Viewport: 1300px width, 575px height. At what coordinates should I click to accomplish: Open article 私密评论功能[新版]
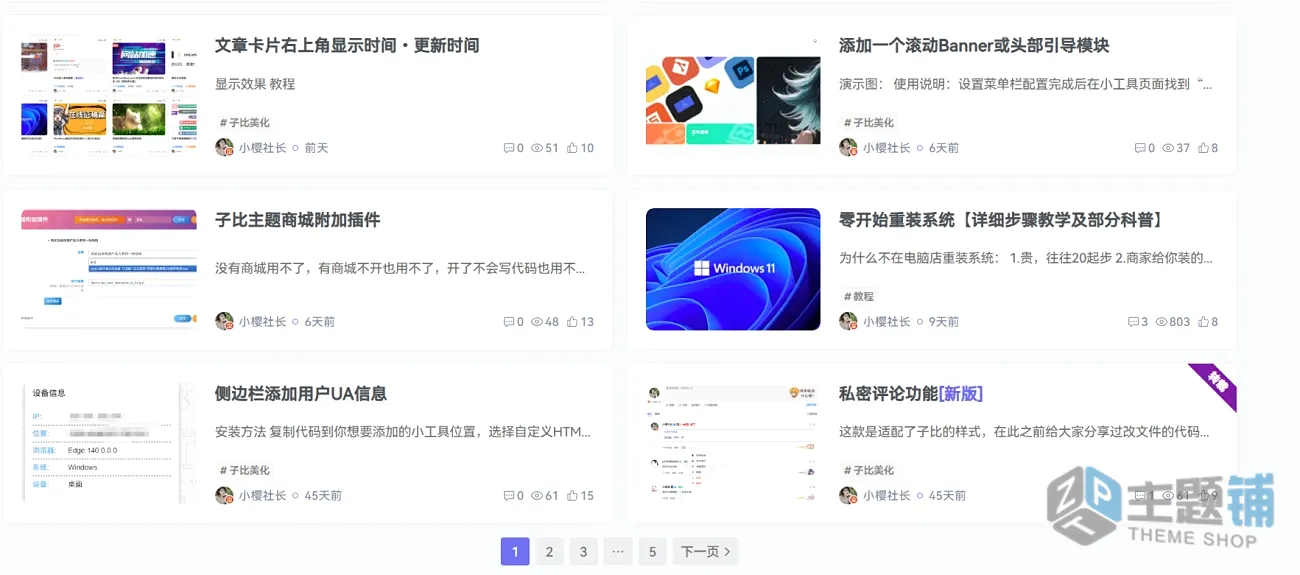(911, 393)
